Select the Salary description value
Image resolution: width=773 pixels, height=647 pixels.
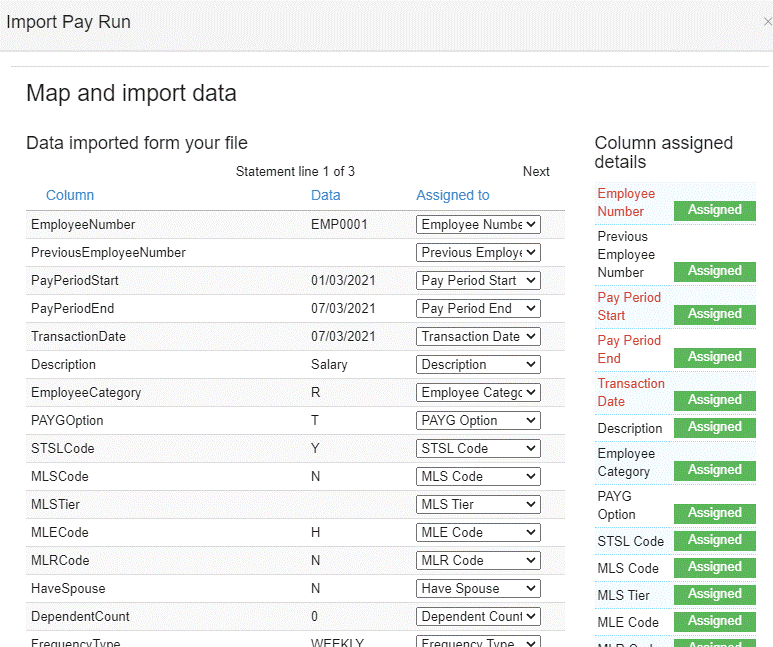[329, 365]
